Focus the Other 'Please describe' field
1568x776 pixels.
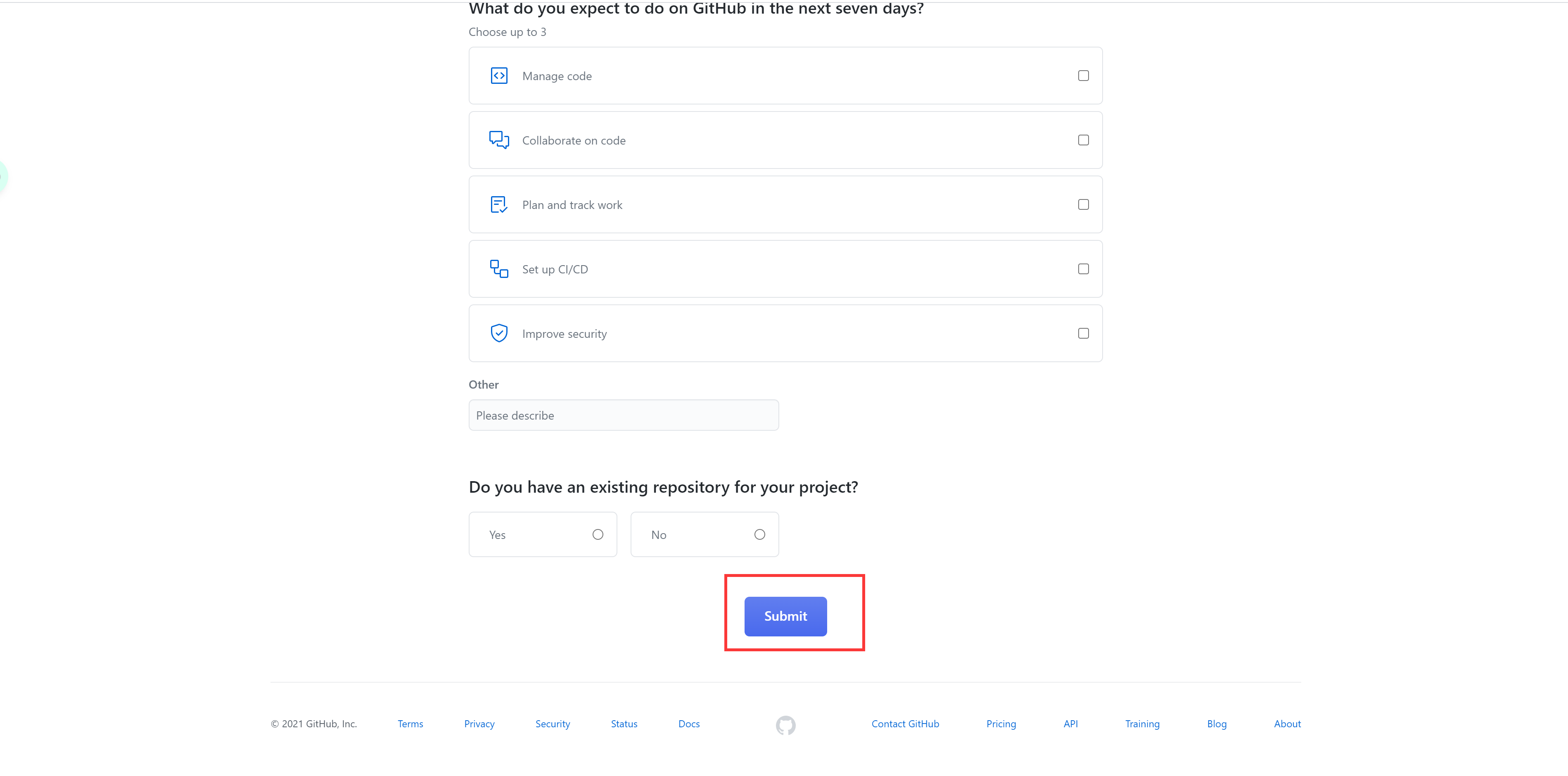pyautogui.click(x=623, y=415)
